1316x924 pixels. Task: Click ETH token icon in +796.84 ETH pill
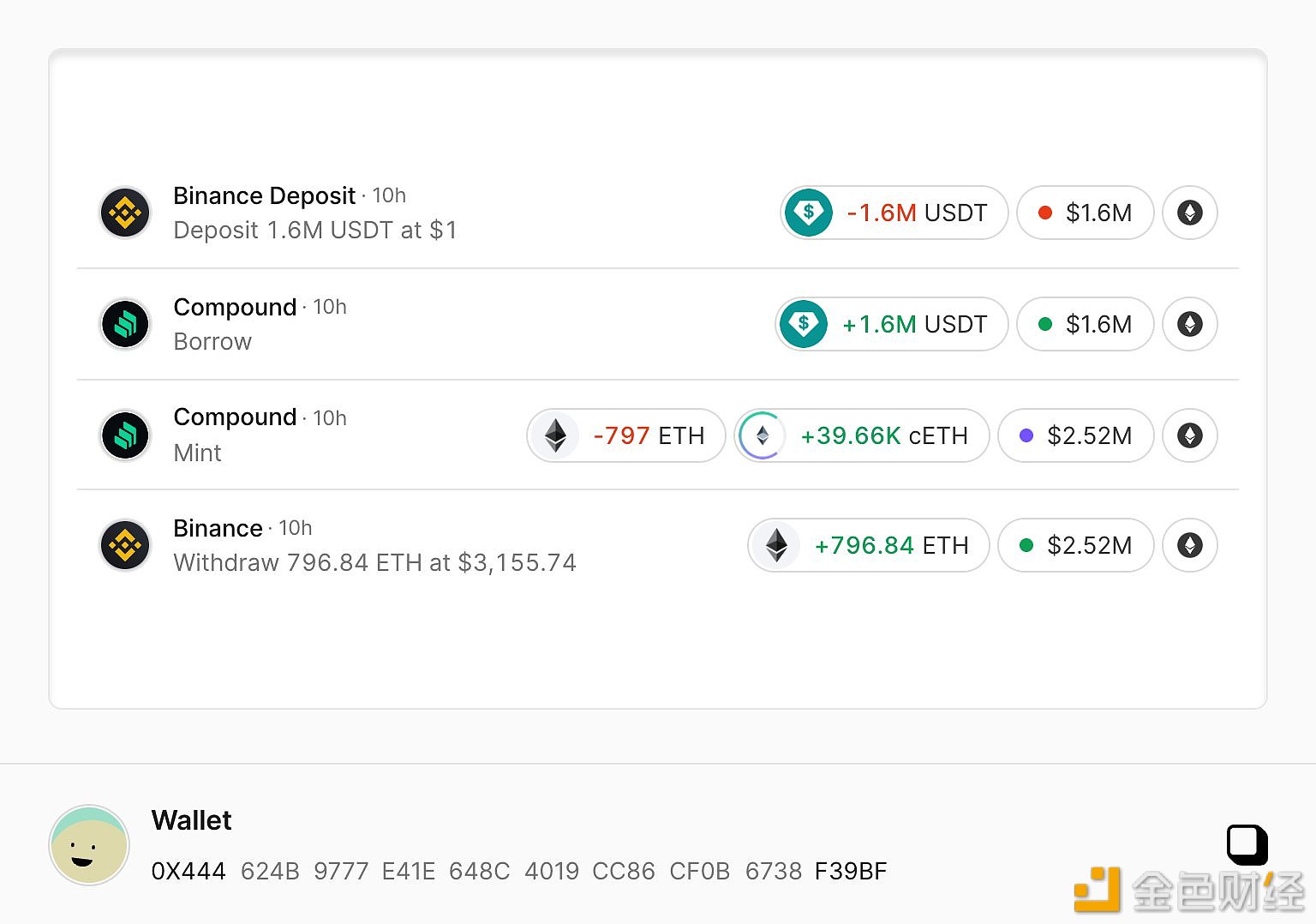[x=776, y=545]
